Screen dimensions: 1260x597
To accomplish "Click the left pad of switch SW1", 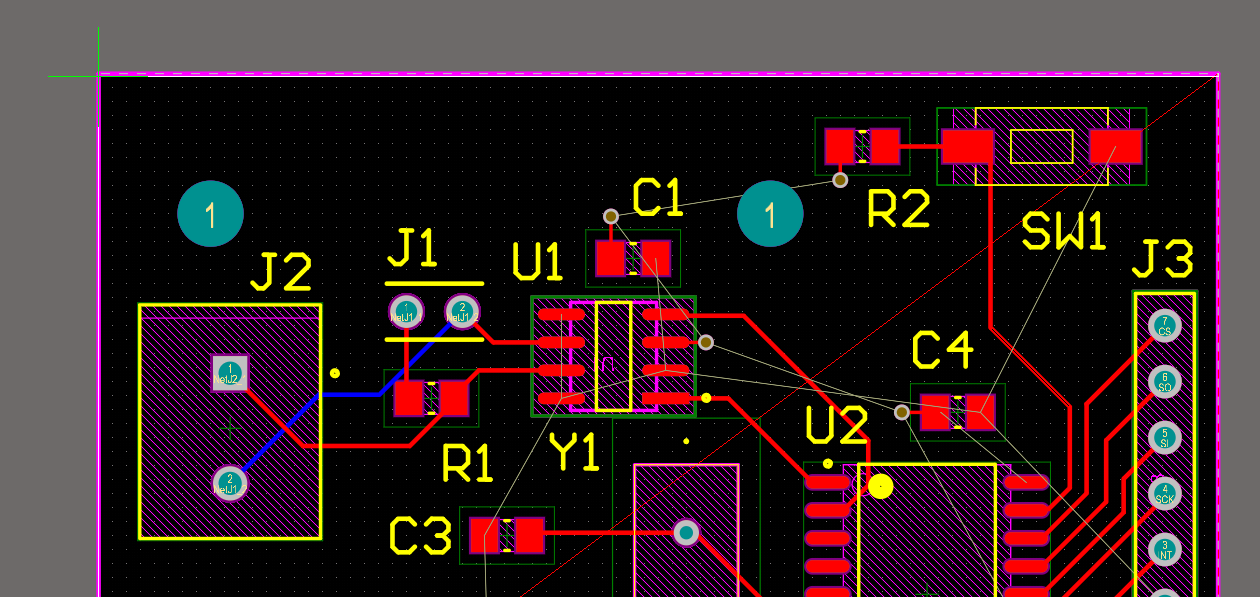I will 968,147.
